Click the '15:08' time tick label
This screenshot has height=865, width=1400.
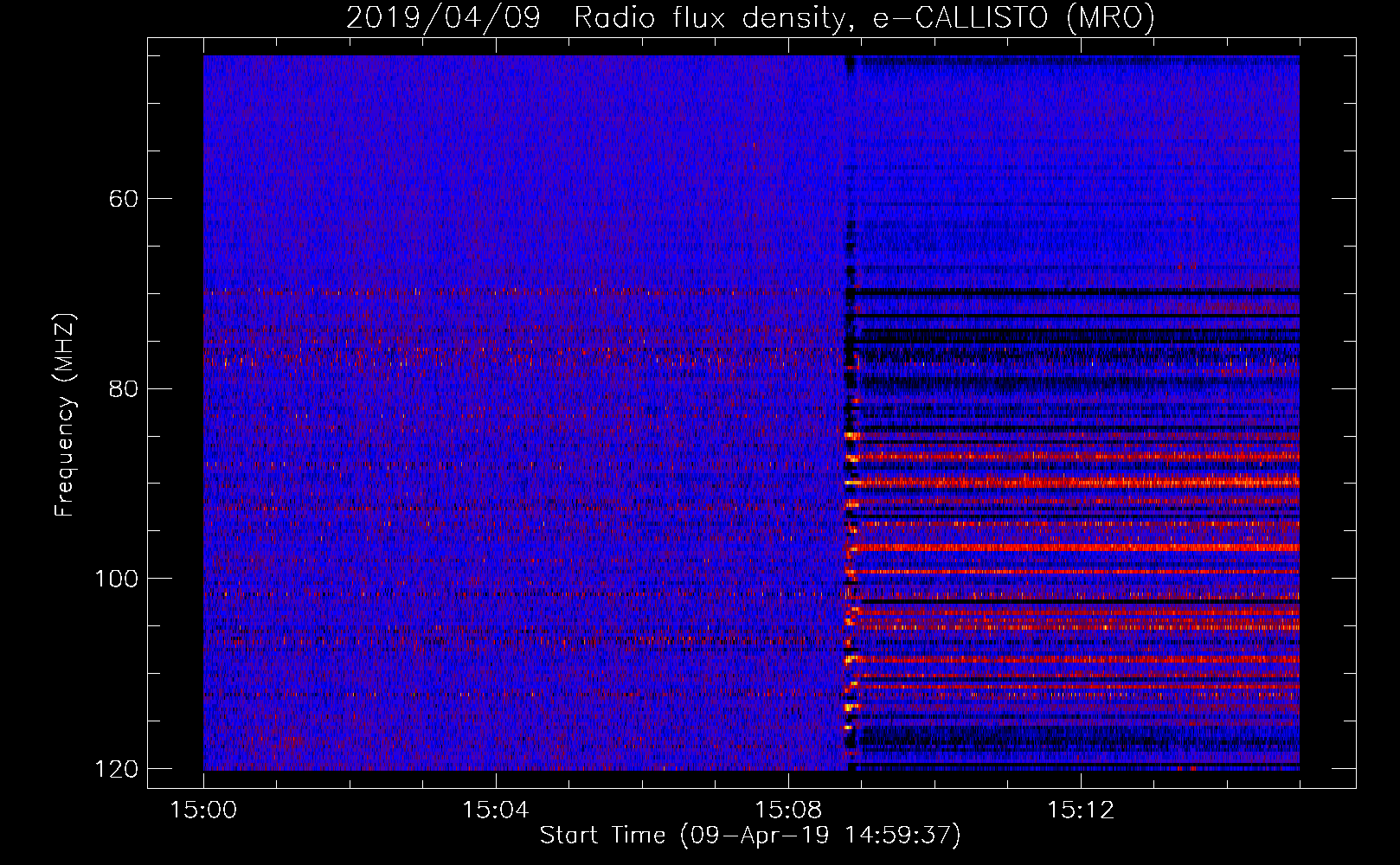788,811
